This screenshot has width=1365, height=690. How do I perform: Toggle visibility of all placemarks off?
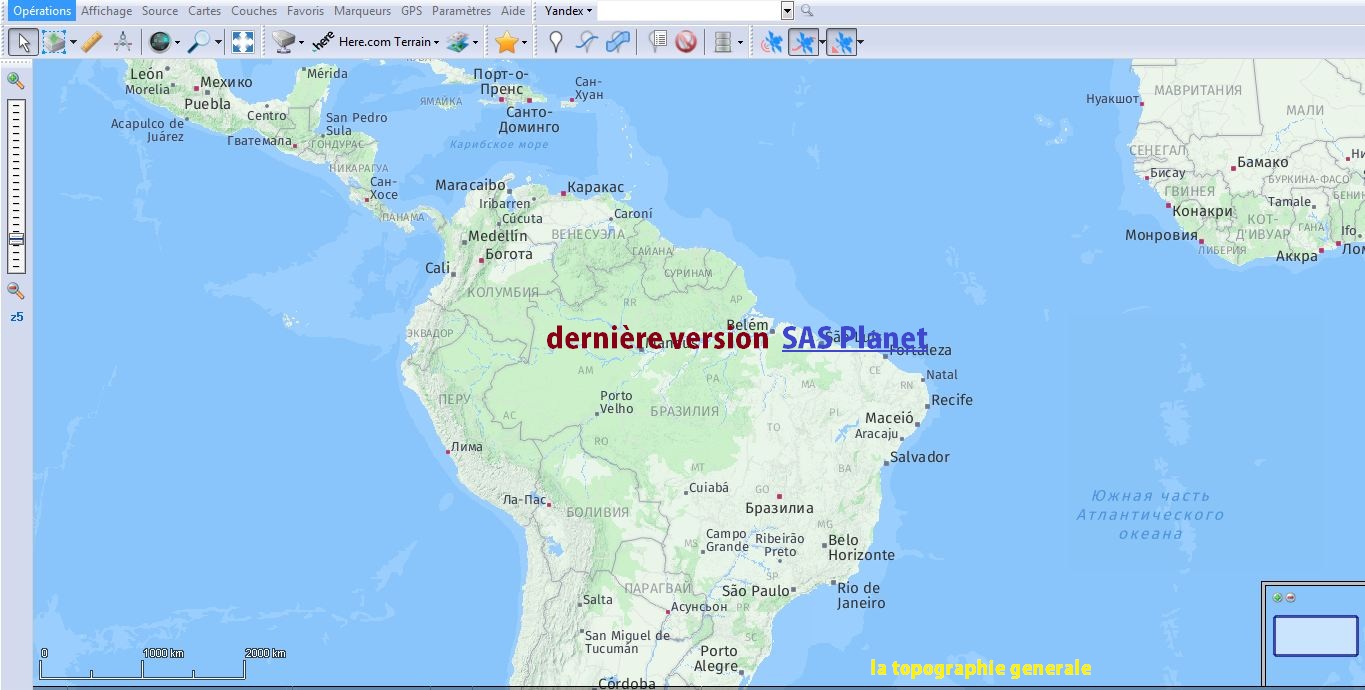pyautogui.click(x=688, y=41)
